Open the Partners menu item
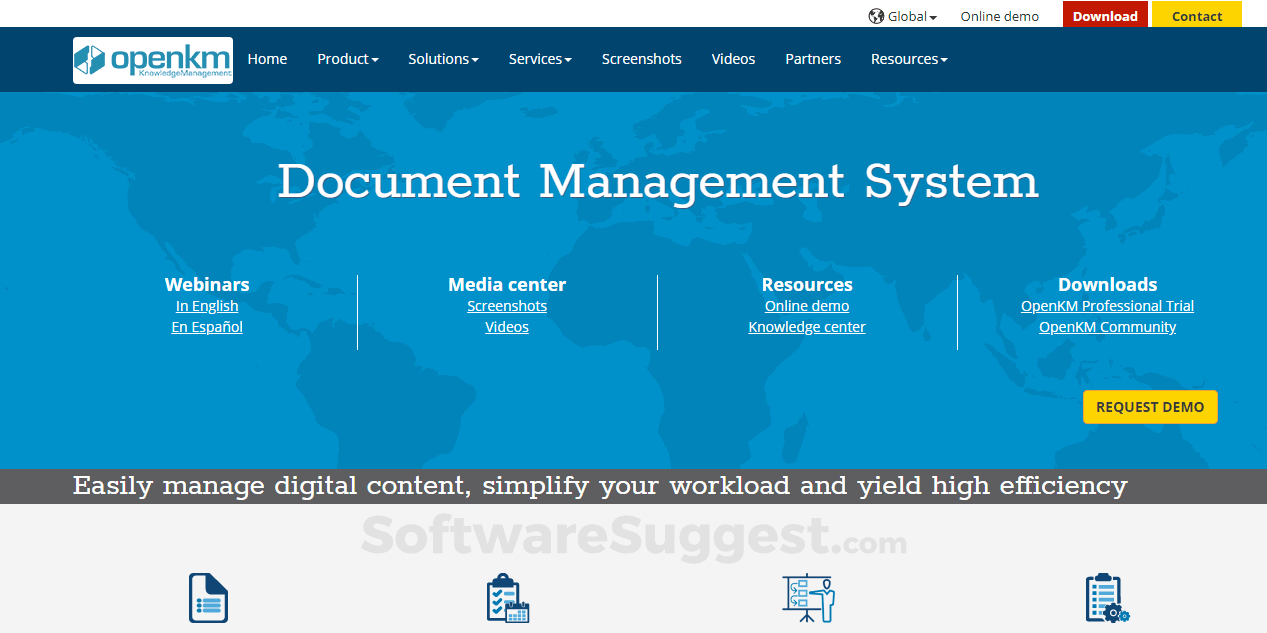 click(x=813, y=59)
